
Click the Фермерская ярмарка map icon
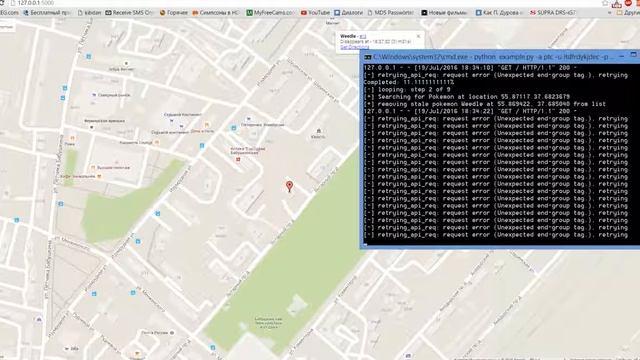91,127
